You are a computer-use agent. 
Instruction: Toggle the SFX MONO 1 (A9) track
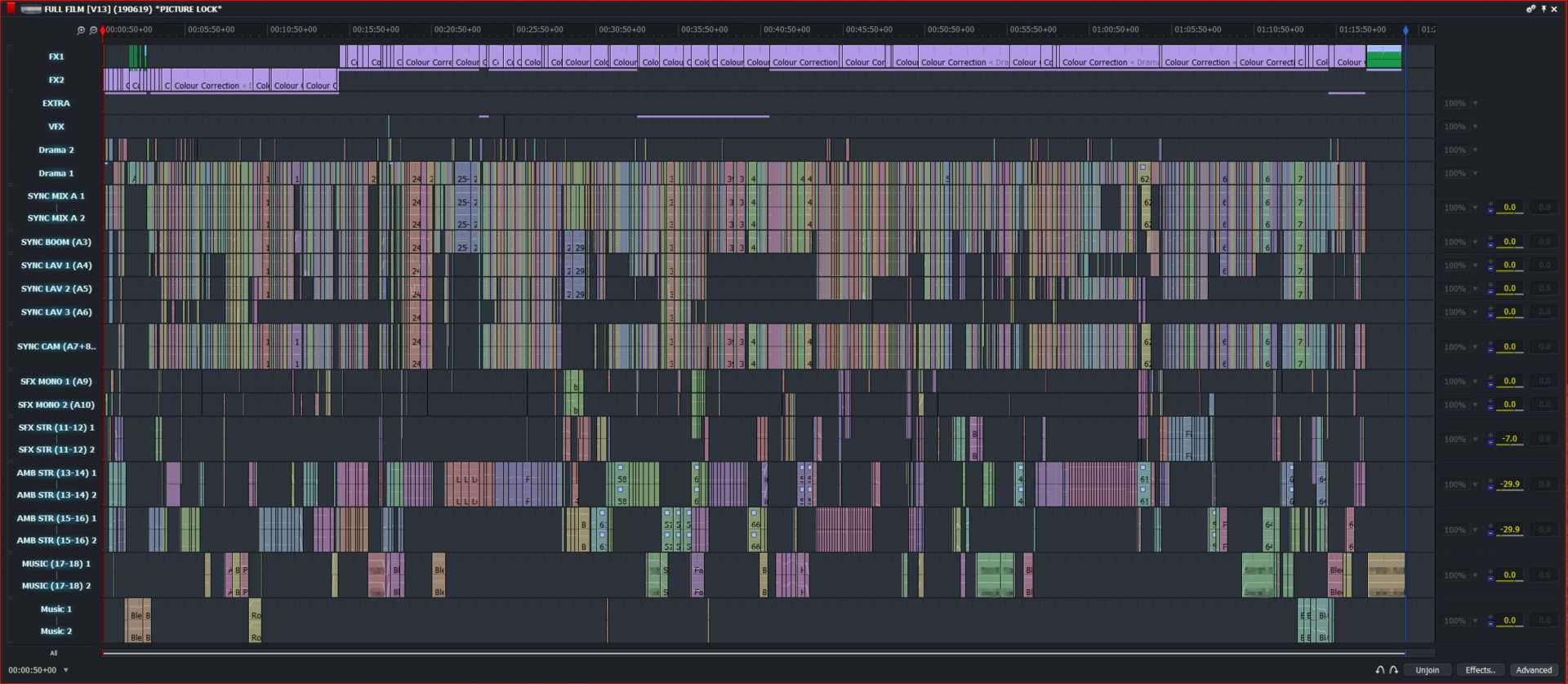(56, 382)
